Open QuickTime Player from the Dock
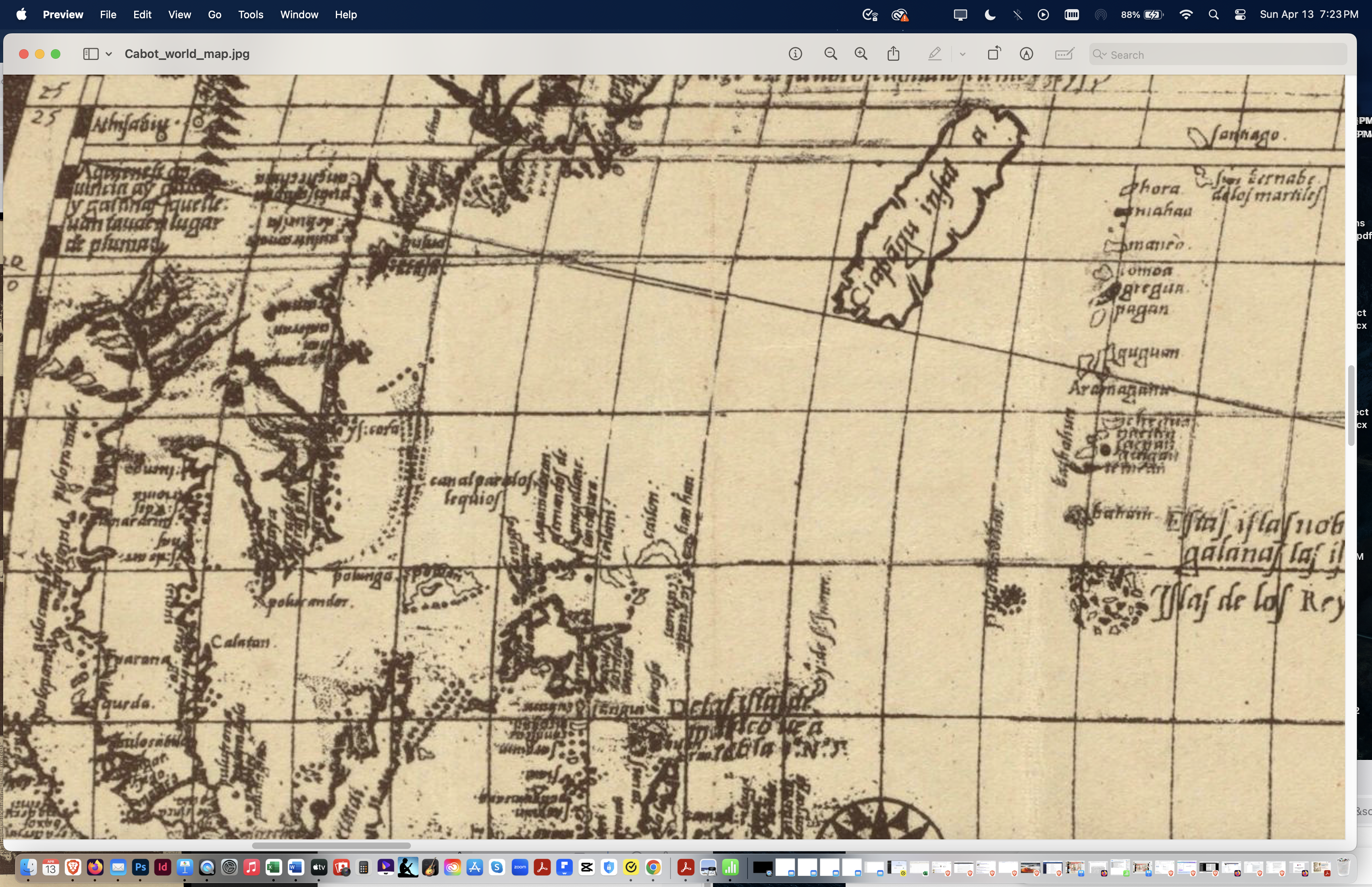This screenshot has height=887, width=1372. point(207,868)
